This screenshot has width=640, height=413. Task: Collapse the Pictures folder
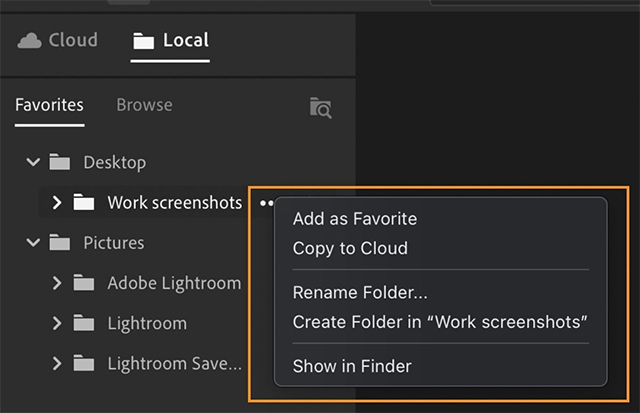pyautogui.click(x=33, y=242)
